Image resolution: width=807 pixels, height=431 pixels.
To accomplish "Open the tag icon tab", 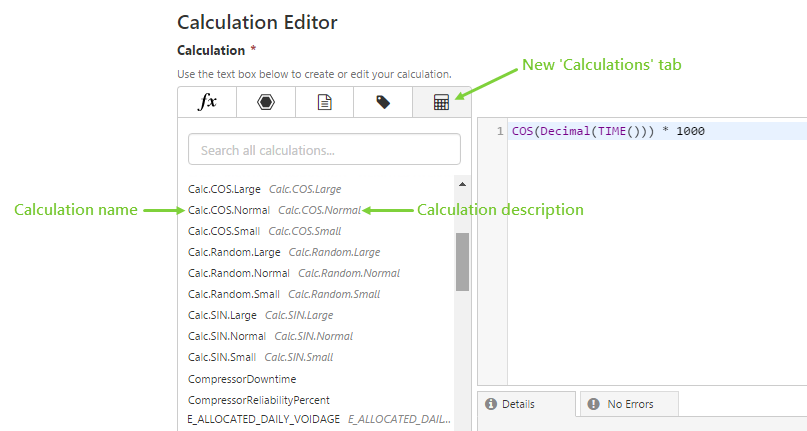I will 383,102.
